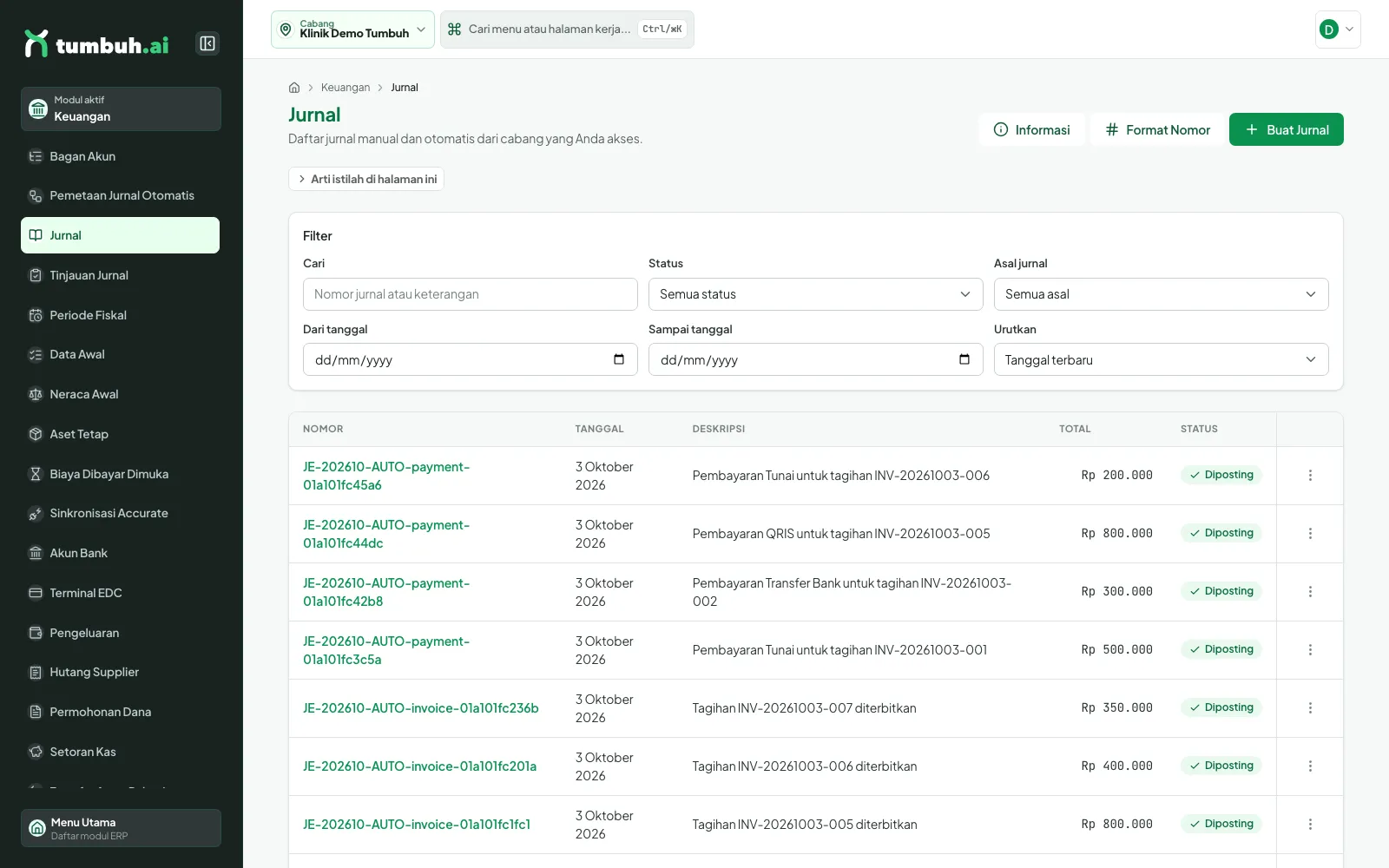Click the Cari menu atau halaman kerja search box
Viewport: 1389px width, 868px height.
point(567,30)
